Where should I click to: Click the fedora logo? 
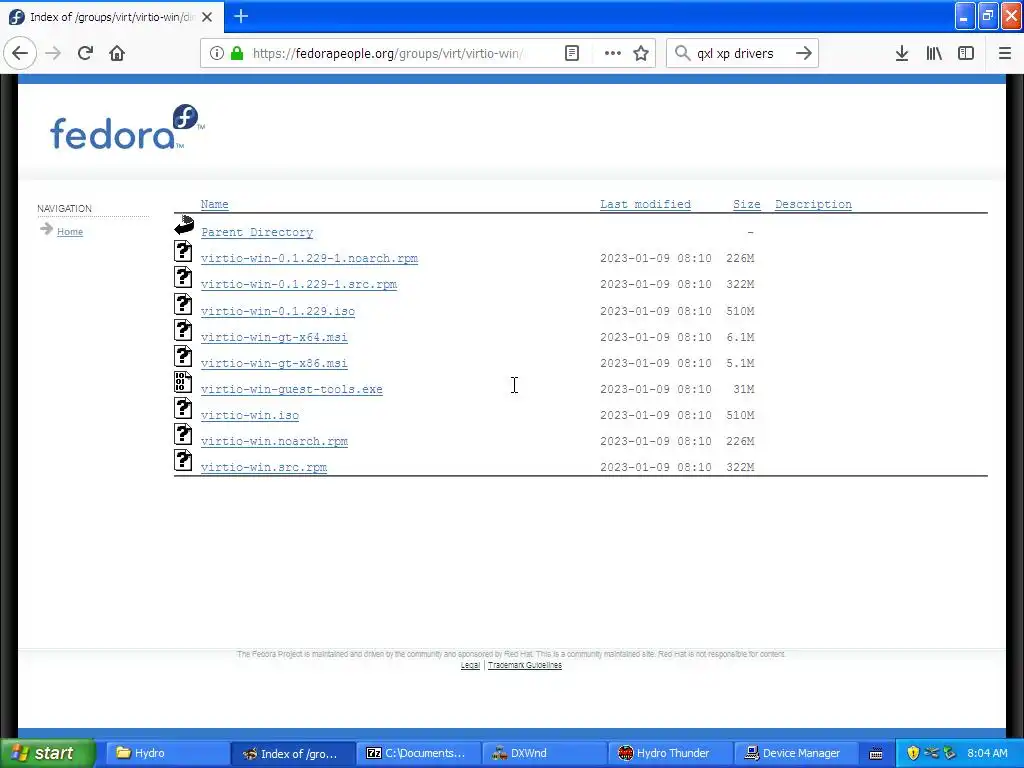tap(127, 127)
